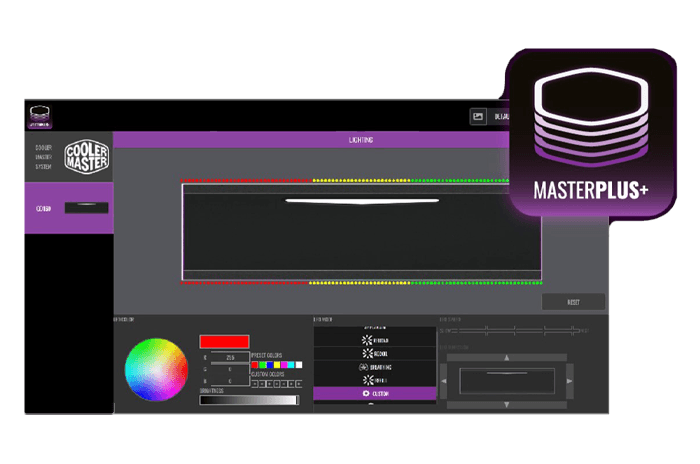Image resolution: width=700 pixels, height=464 pixels.
Task: Select the highlighted device in sidebar
Action: tap(68, 207)
